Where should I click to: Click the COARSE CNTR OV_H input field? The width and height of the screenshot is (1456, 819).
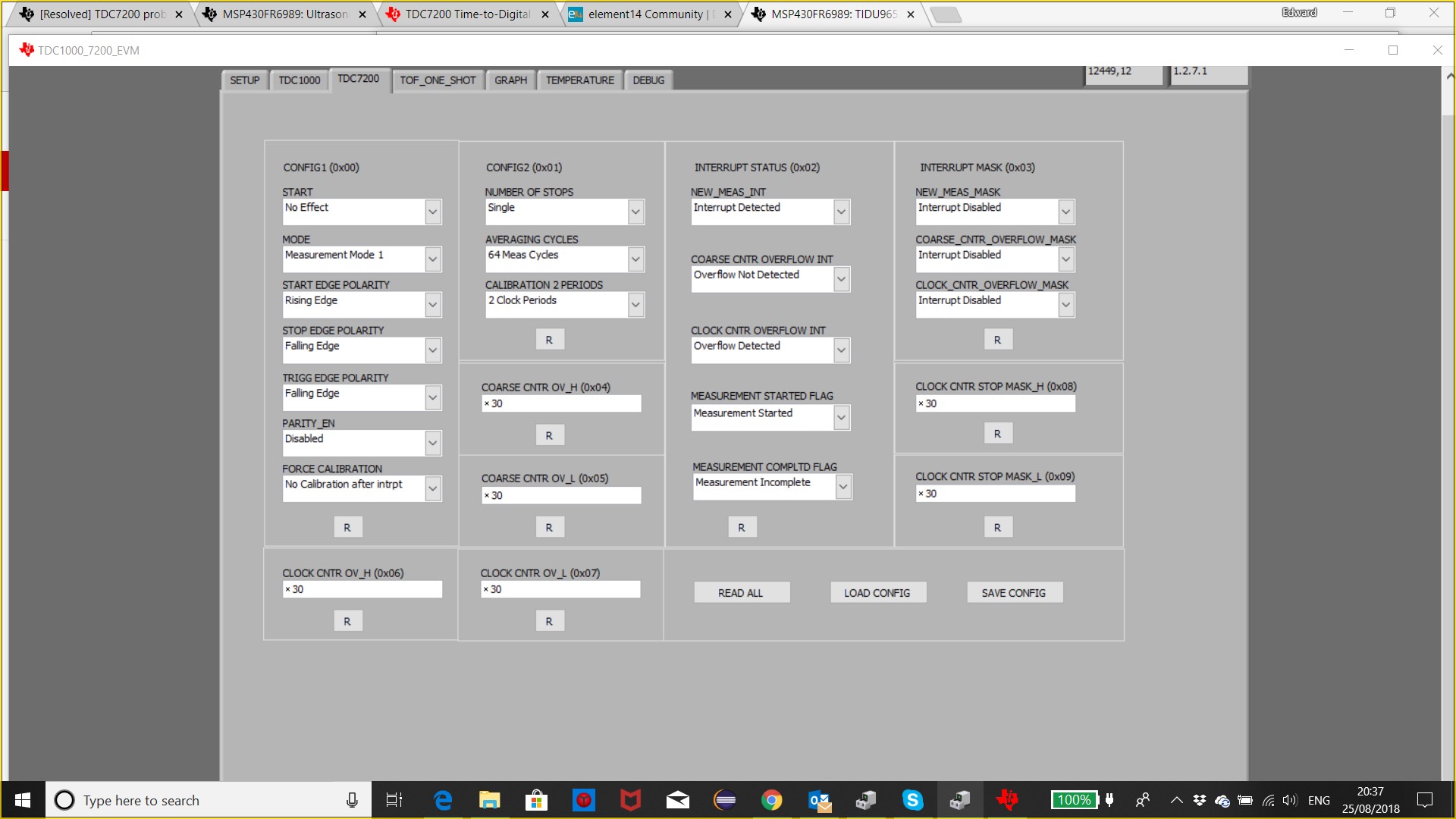561,404
